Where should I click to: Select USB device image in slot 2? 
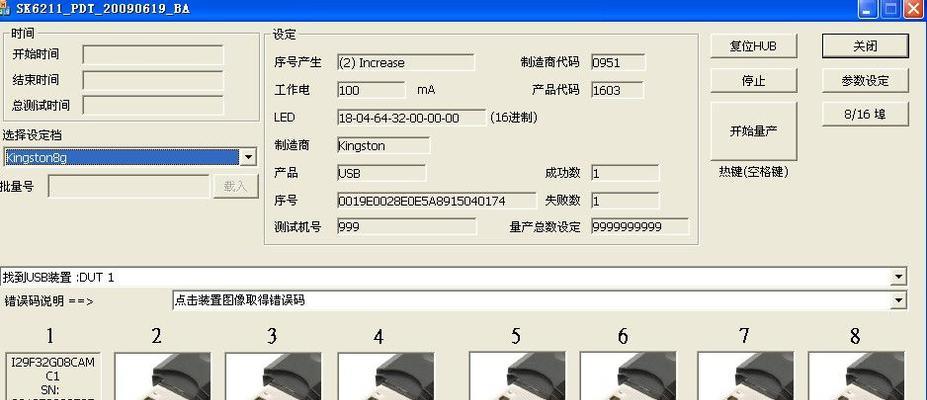(162, 376)
